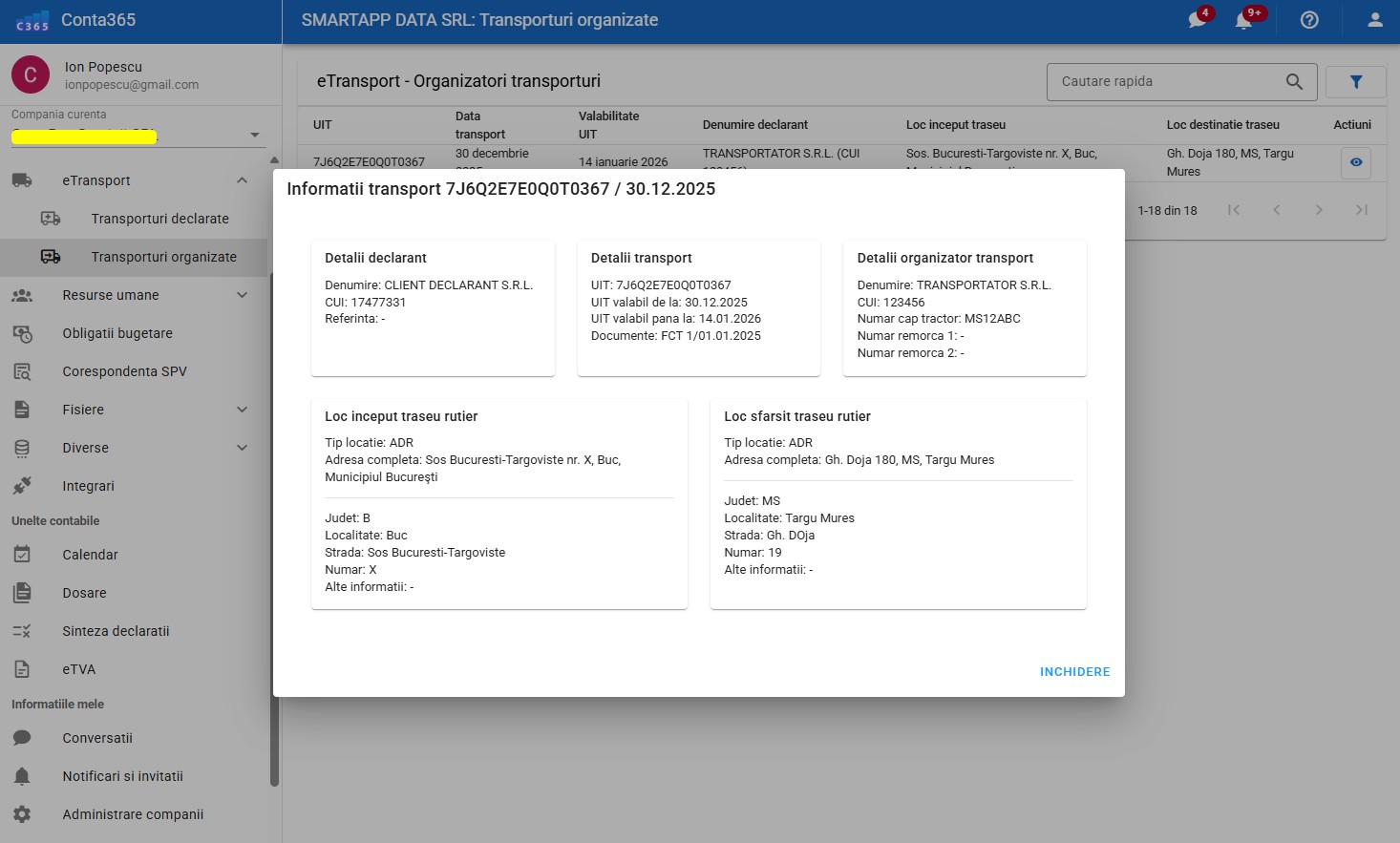Go to the next table page
The image size is (1400, 843).
1318,210
